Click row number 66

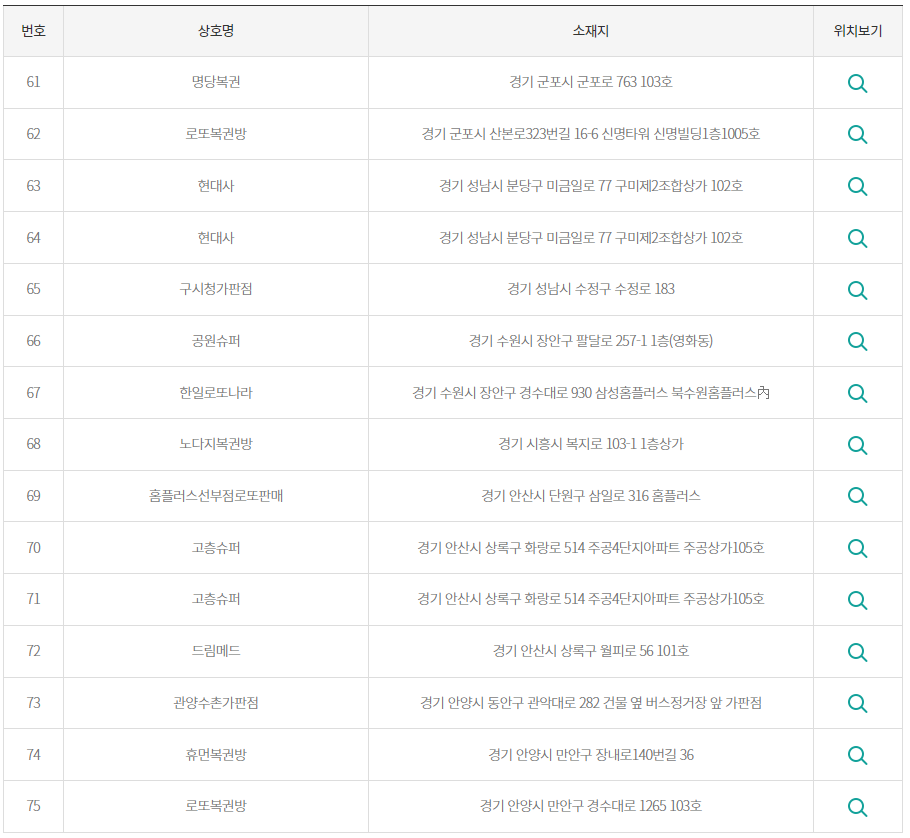click(x=34, y=341)
